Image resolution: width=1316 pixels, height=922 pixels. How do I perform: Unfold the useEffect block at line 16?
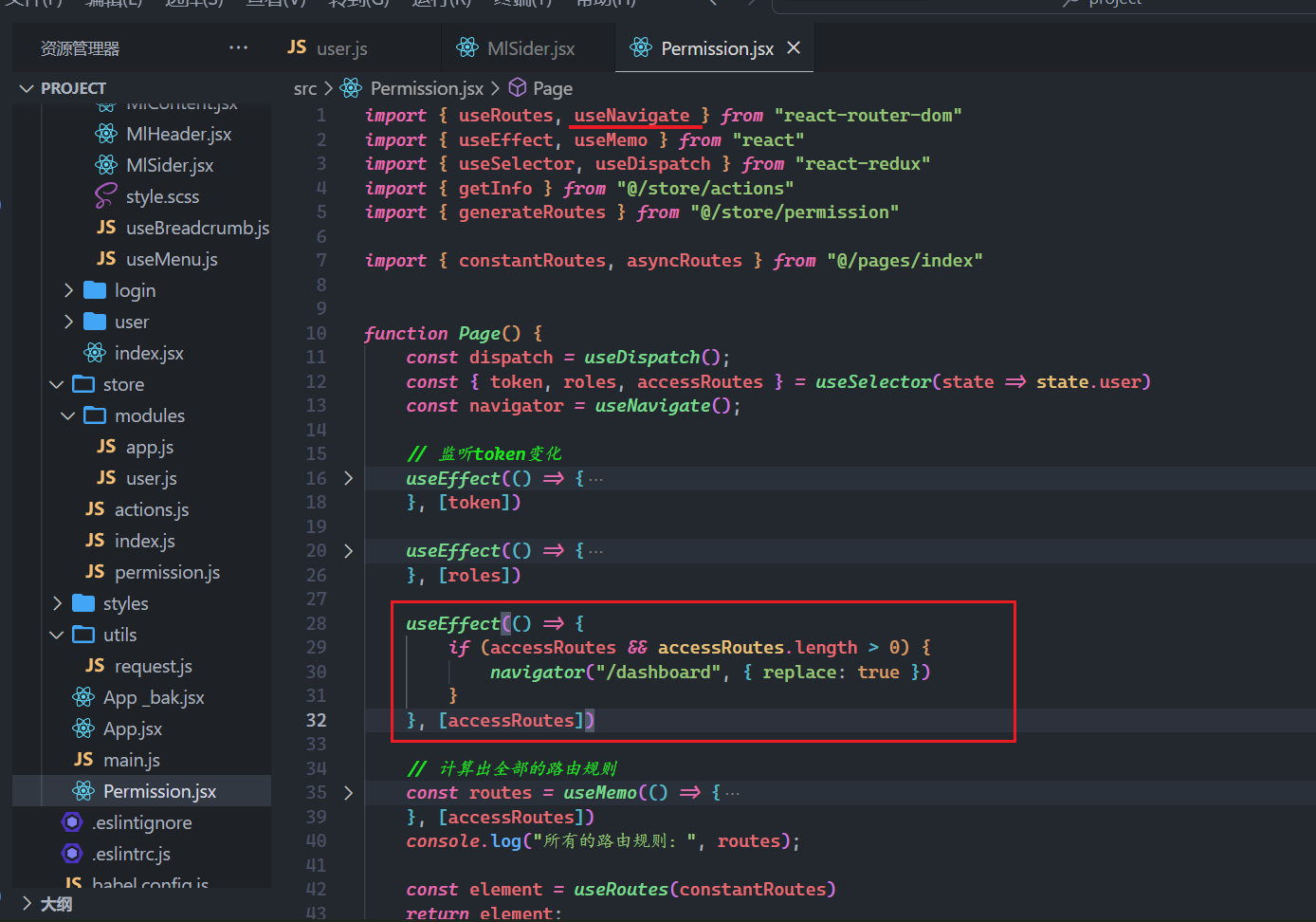tap(348, 478)
